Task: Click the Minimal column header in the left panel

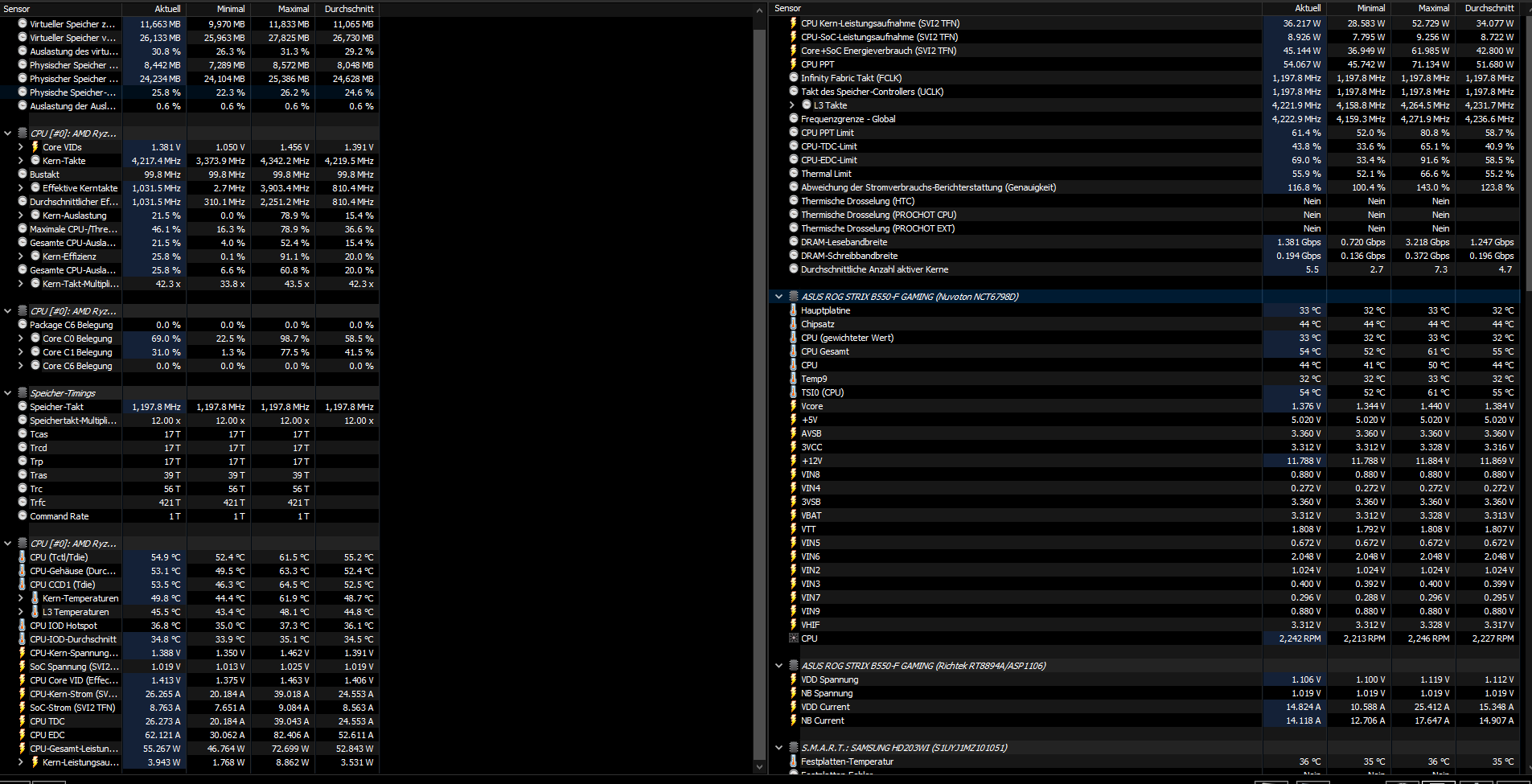Action: click(219, 9)
